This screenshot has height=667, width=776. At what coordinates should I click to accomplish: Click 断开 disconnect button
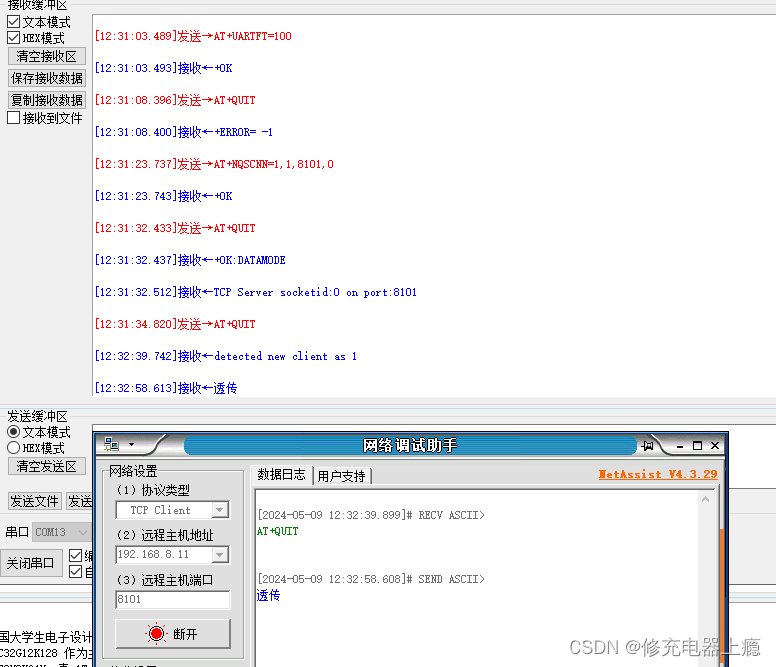[173, 634]
